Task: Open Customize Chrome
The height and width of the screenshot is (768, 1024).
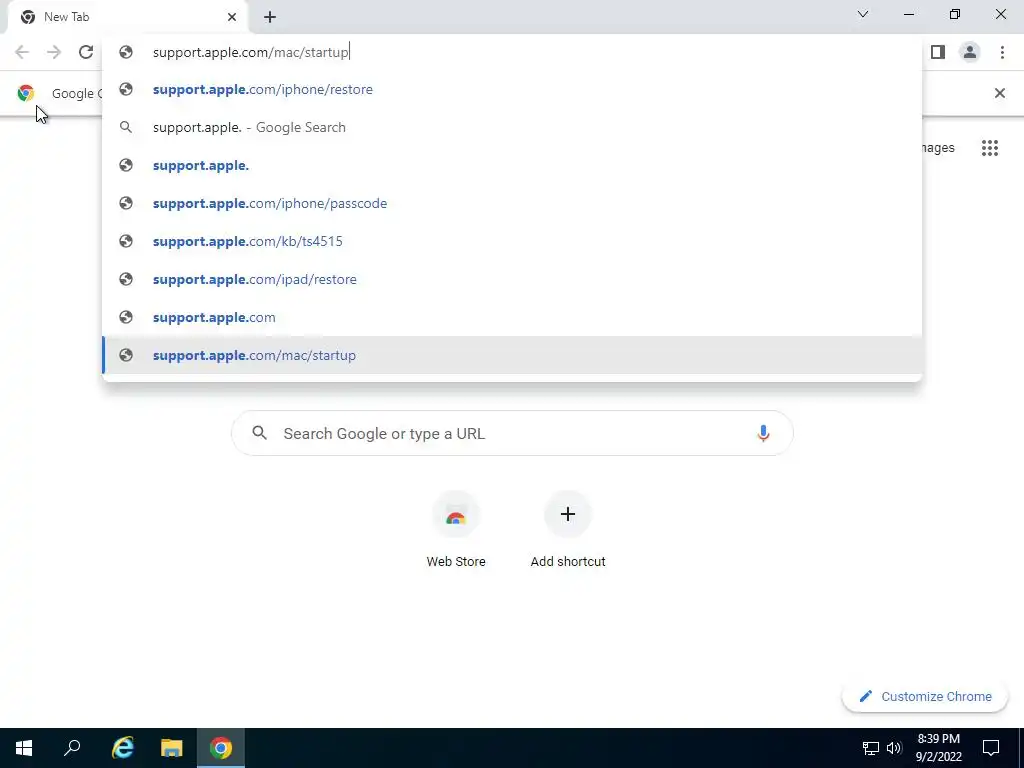Action: click(x=925, y=696)
